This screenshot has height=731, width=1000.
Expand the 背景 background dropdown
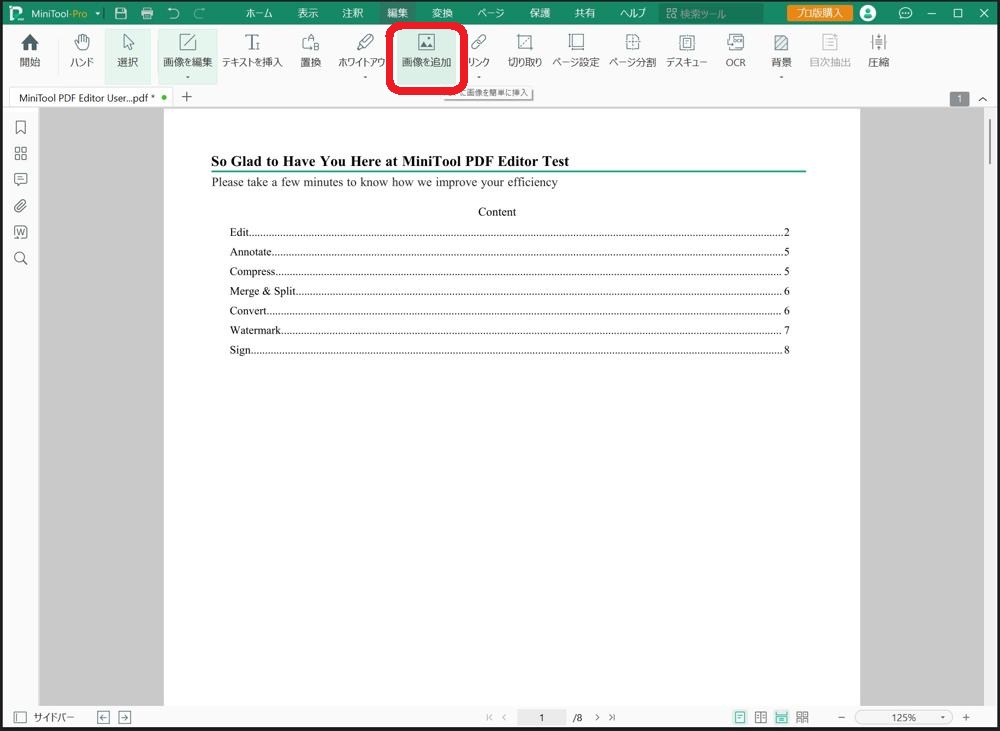tap(781, 77)
